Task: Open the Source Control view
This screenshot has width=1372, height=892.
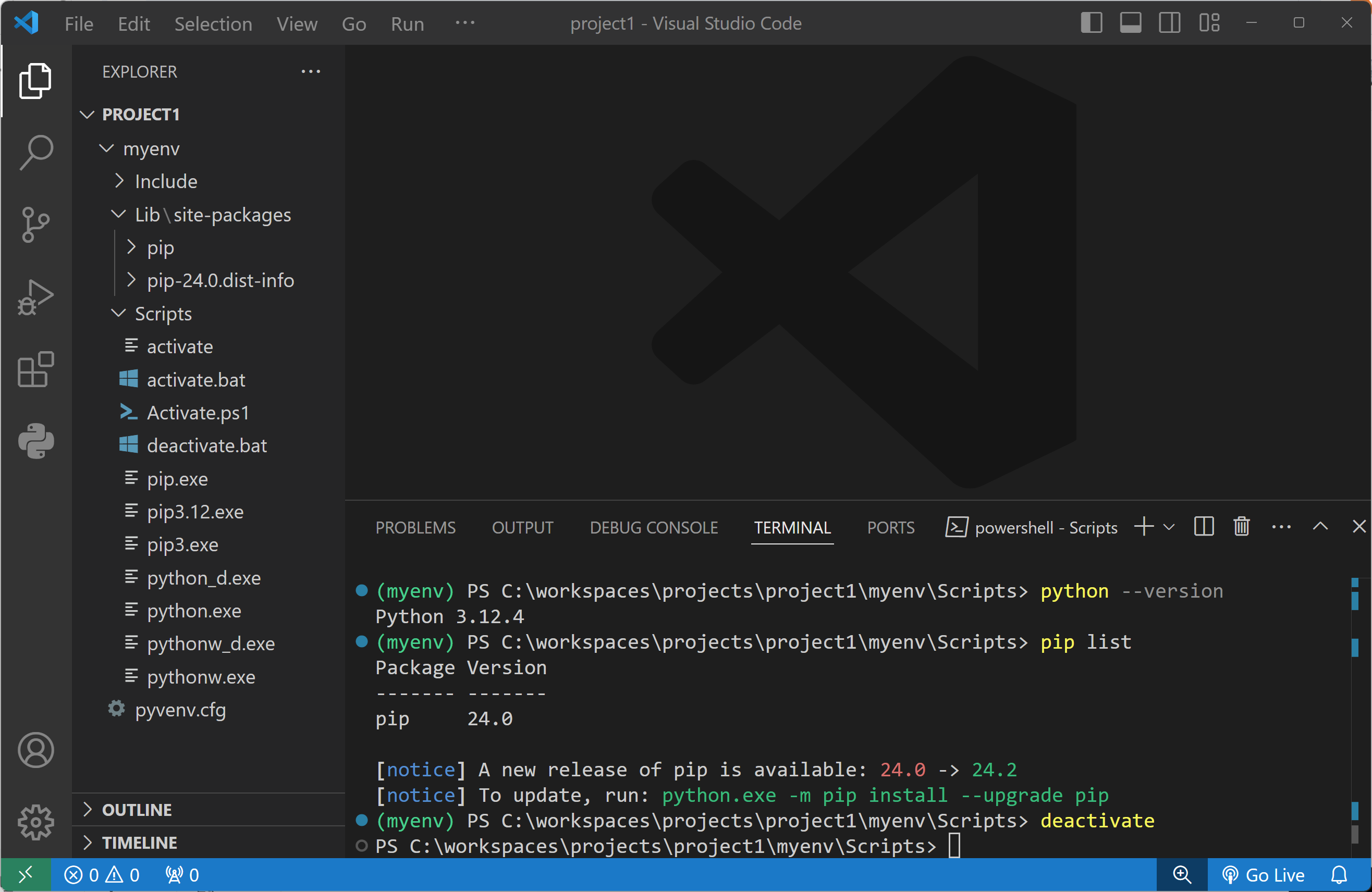Action: pos(36,224)
